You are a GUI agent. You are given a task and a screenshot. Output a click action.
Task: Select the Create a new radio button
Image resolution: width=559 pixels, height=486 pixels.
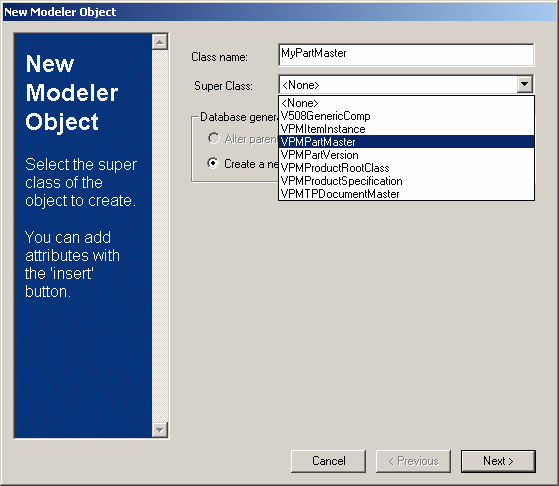[x=213, y=163]
